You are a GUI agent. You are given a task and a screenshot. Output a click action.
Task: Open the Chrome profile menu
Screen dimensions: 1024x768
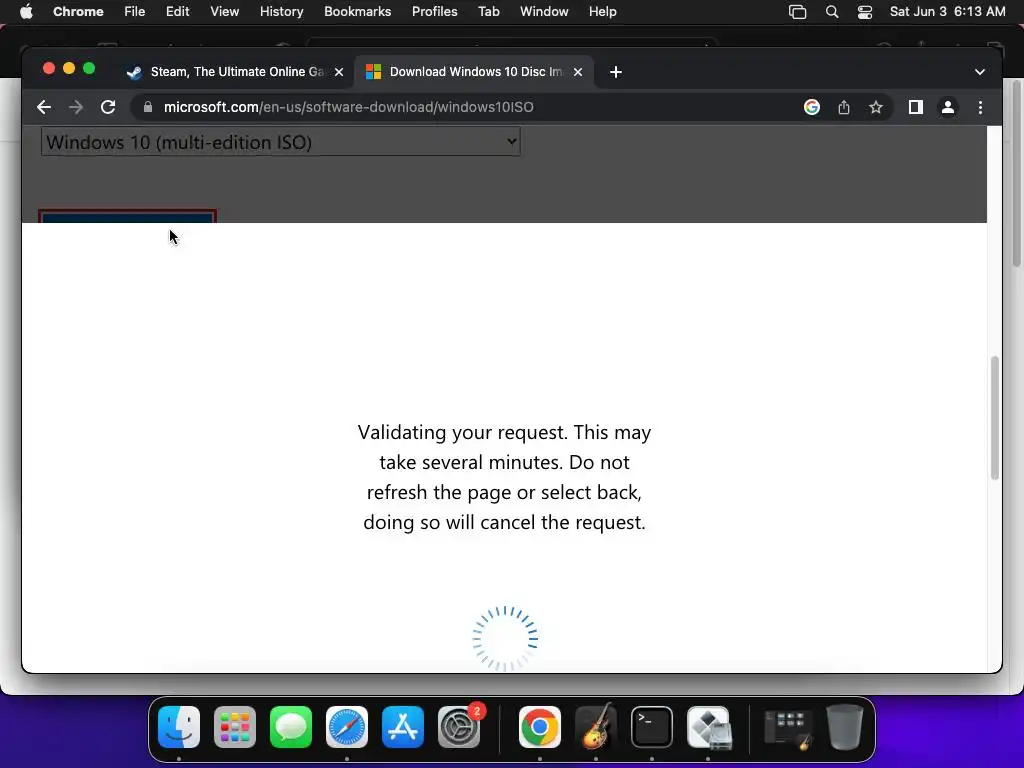[x=948, y=107]
